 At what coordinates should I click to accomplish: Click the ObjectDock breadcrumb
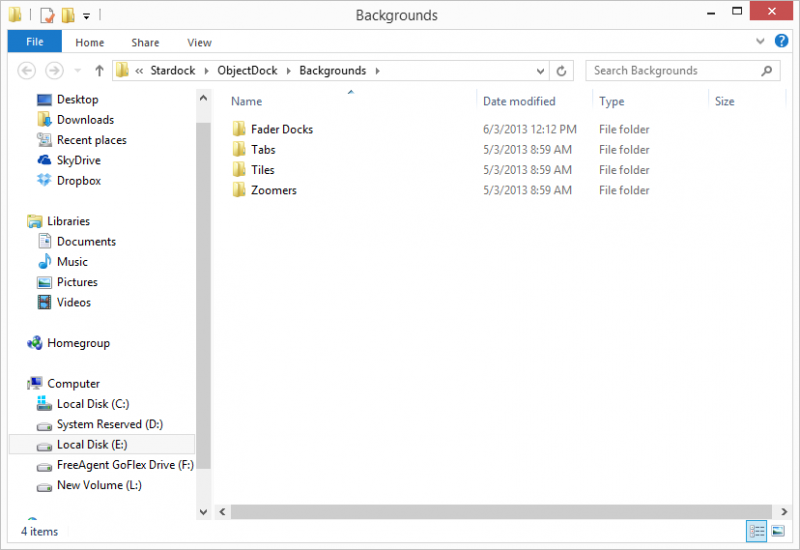point(247,70)
